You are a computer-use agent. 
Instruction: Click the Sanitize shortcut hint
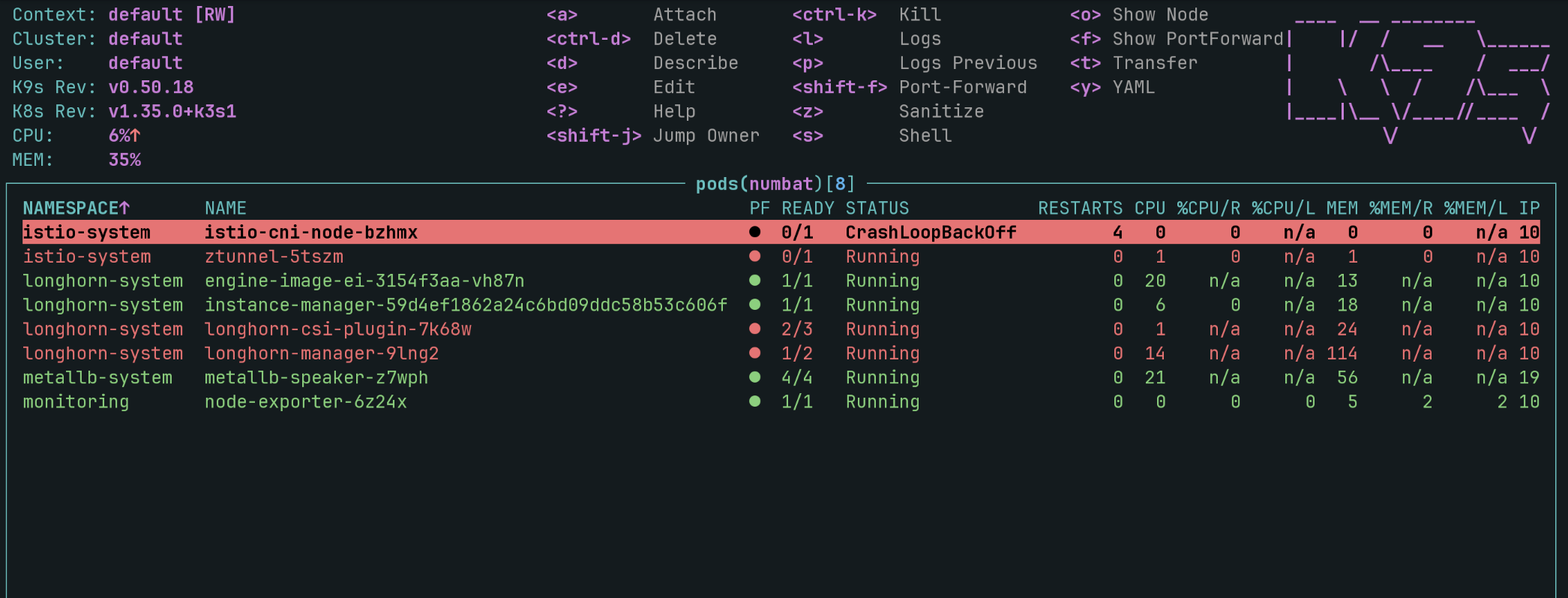[888, 111]
